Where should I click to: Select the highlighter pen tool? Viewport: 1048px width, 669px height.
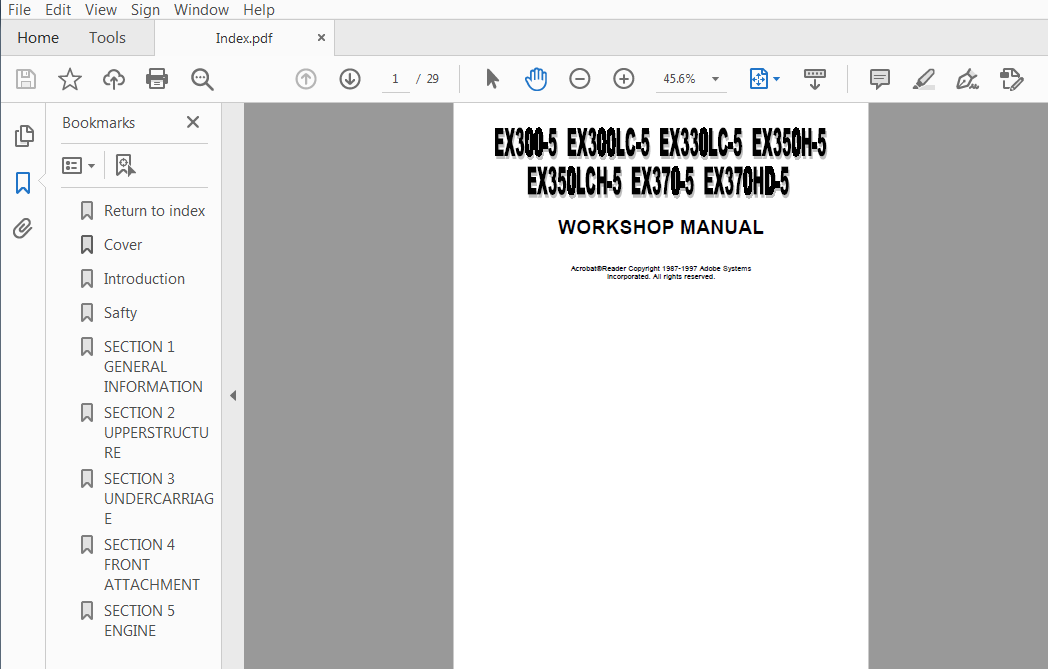tap(924, 79)
